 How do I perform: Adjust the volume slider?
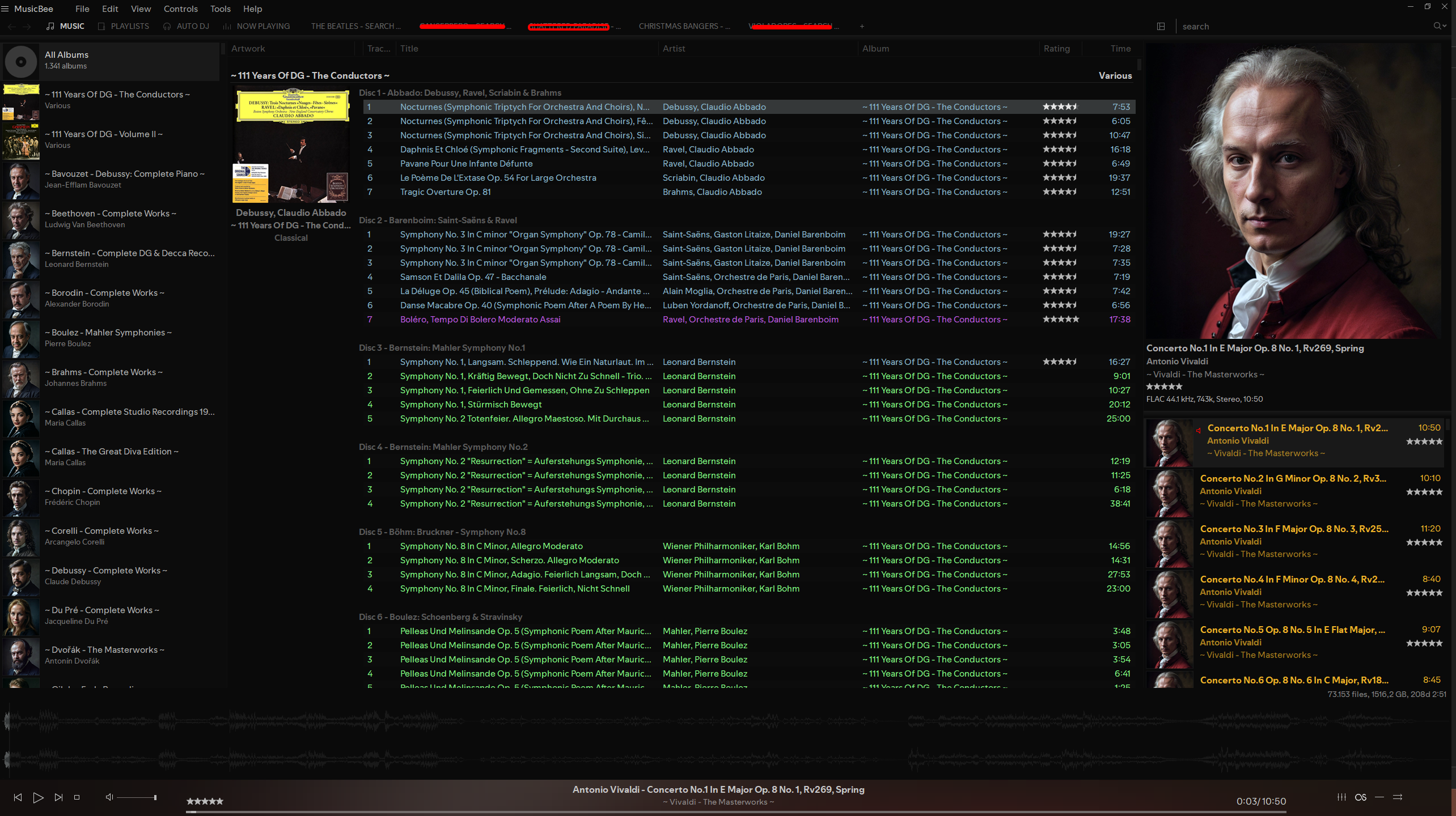tap(137, 797)
